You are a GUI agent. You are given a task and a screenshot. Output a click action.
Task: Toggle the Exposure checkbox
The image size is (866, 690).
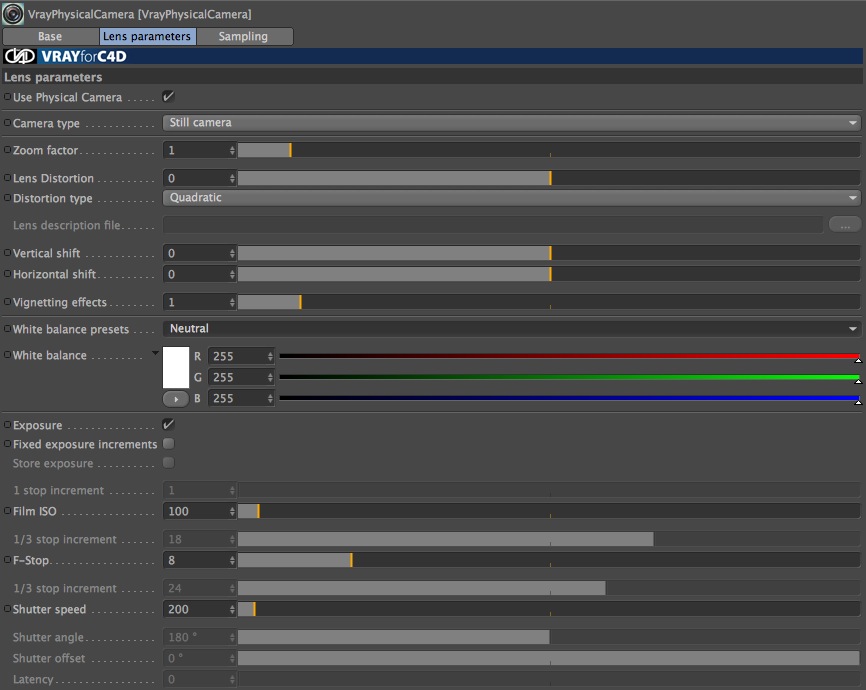168,425
